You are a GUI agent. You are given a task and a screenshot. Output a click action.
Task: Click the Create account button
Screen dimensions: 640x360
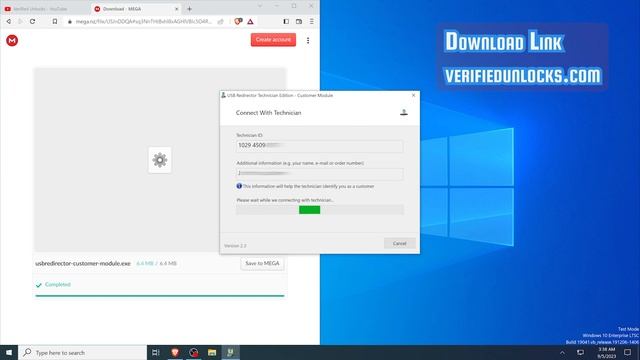click(x=273, y=40)
